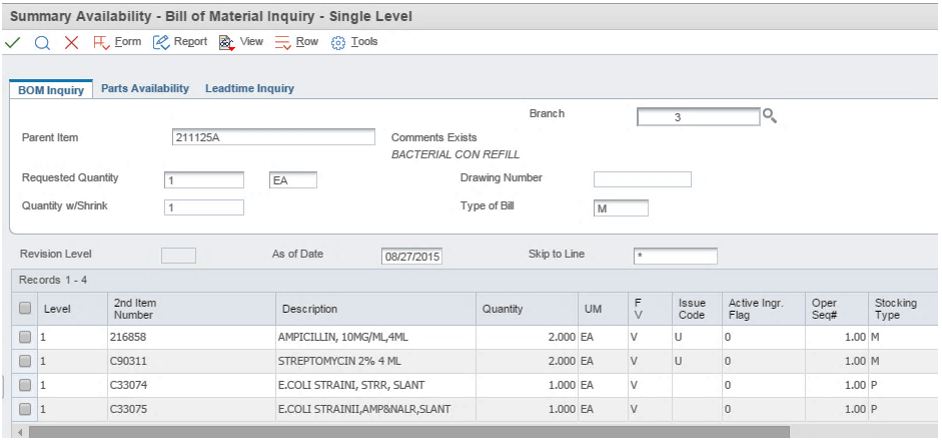
Task: Click the Tools gear icon
Action: [338, 43]
